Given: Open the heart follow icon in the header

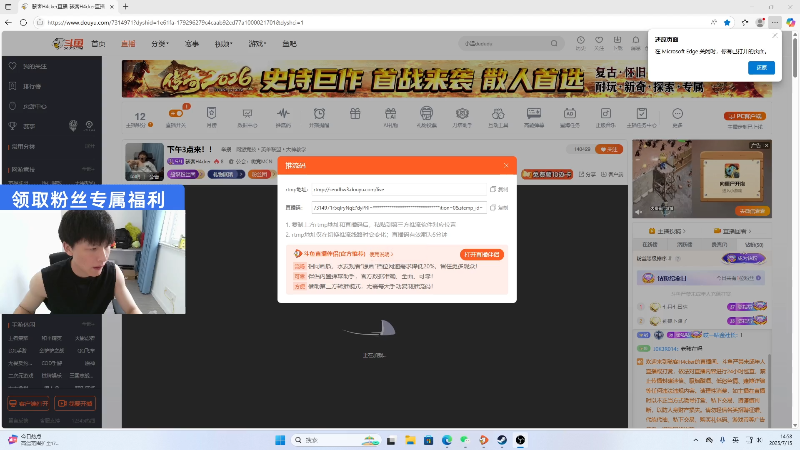Looking at the screenshot, I should [599, 40].
